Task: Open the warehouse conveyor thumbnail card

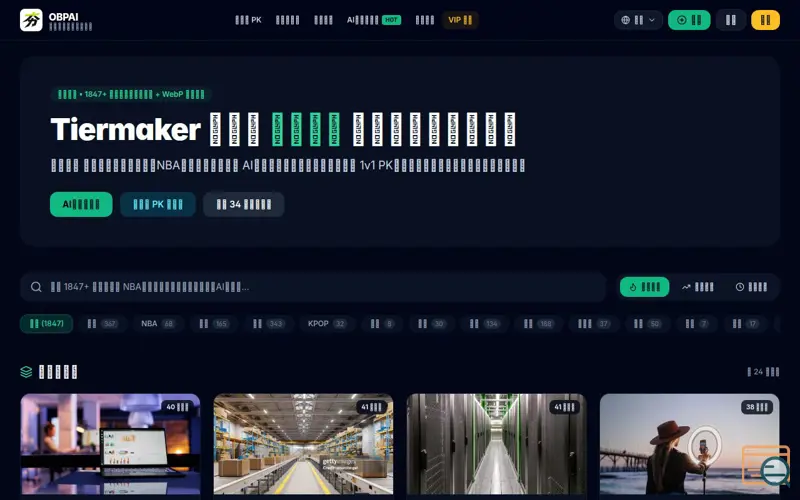Action: click(304, 446)
